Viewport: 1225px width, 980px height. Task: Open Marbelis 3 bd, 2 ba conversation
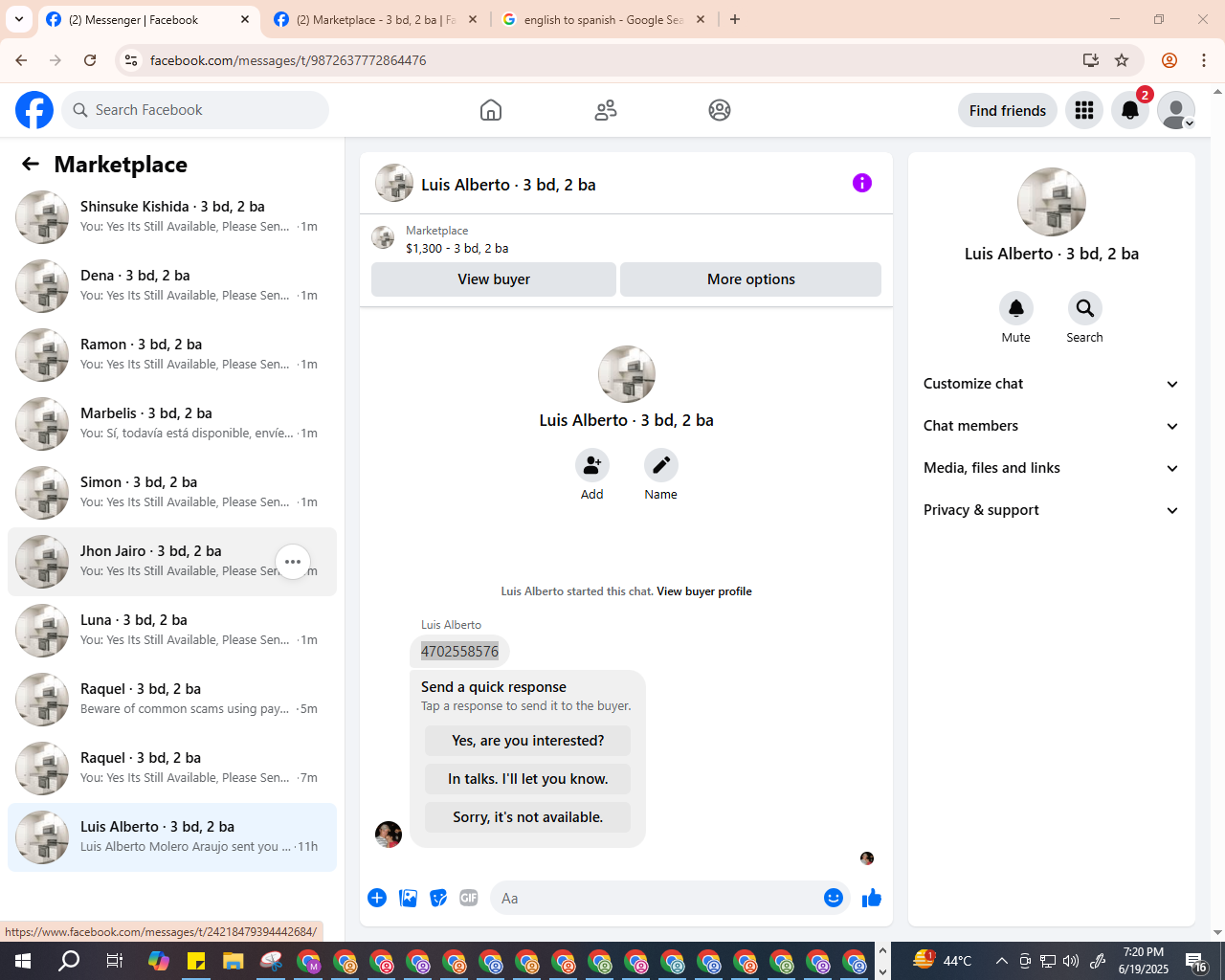pos(172,424)
